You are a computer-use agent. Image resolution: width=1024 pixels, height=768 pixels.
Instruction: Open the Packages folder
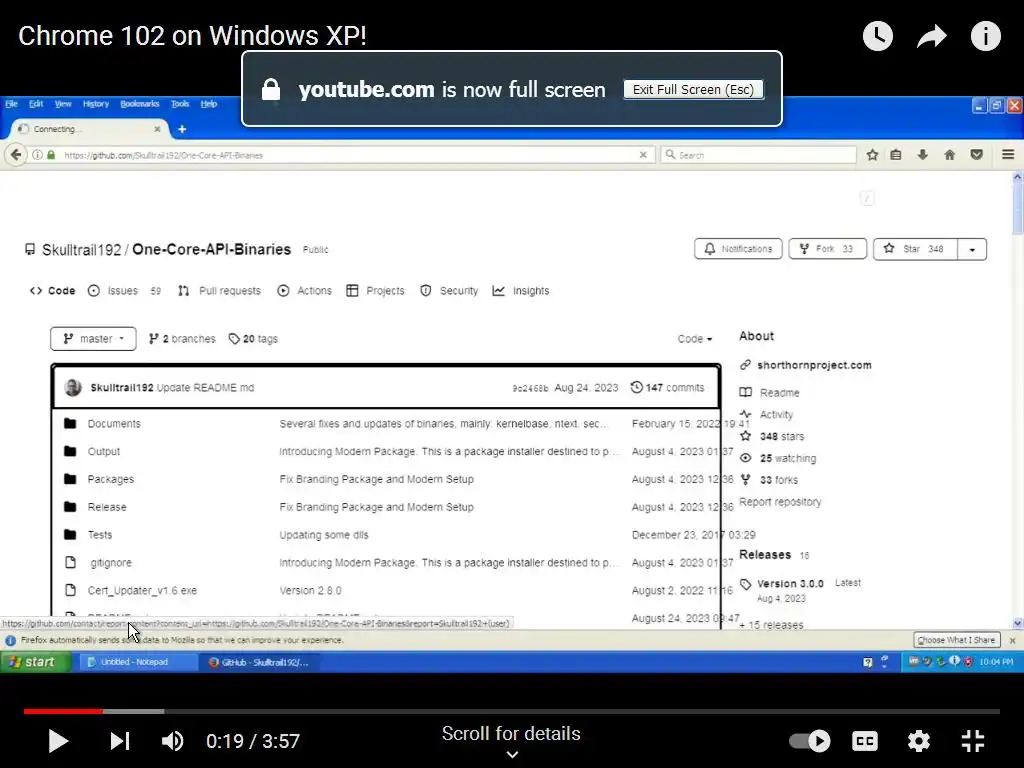point(110,479)
